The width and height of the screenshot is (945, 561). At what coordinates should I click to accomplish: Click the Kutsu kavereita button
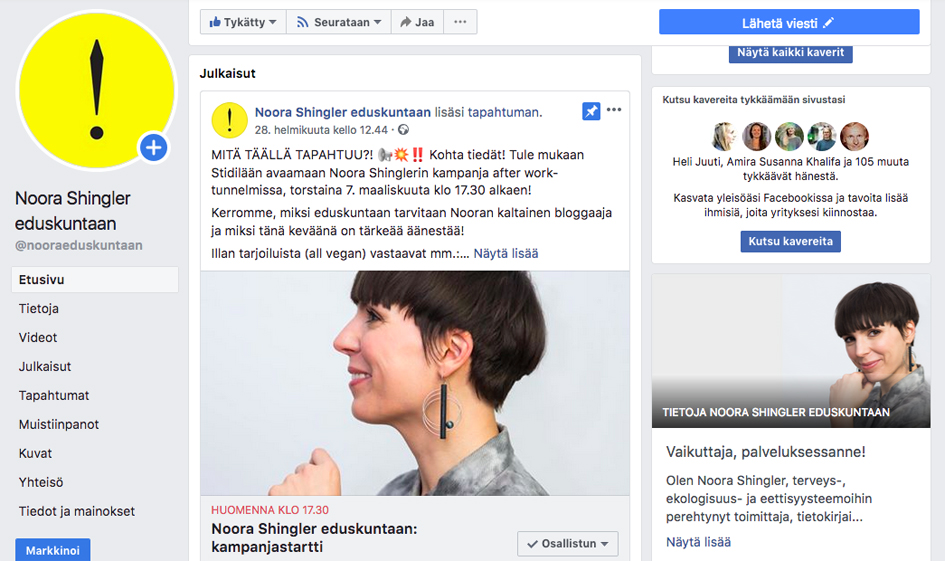click(x=790, y=242)
